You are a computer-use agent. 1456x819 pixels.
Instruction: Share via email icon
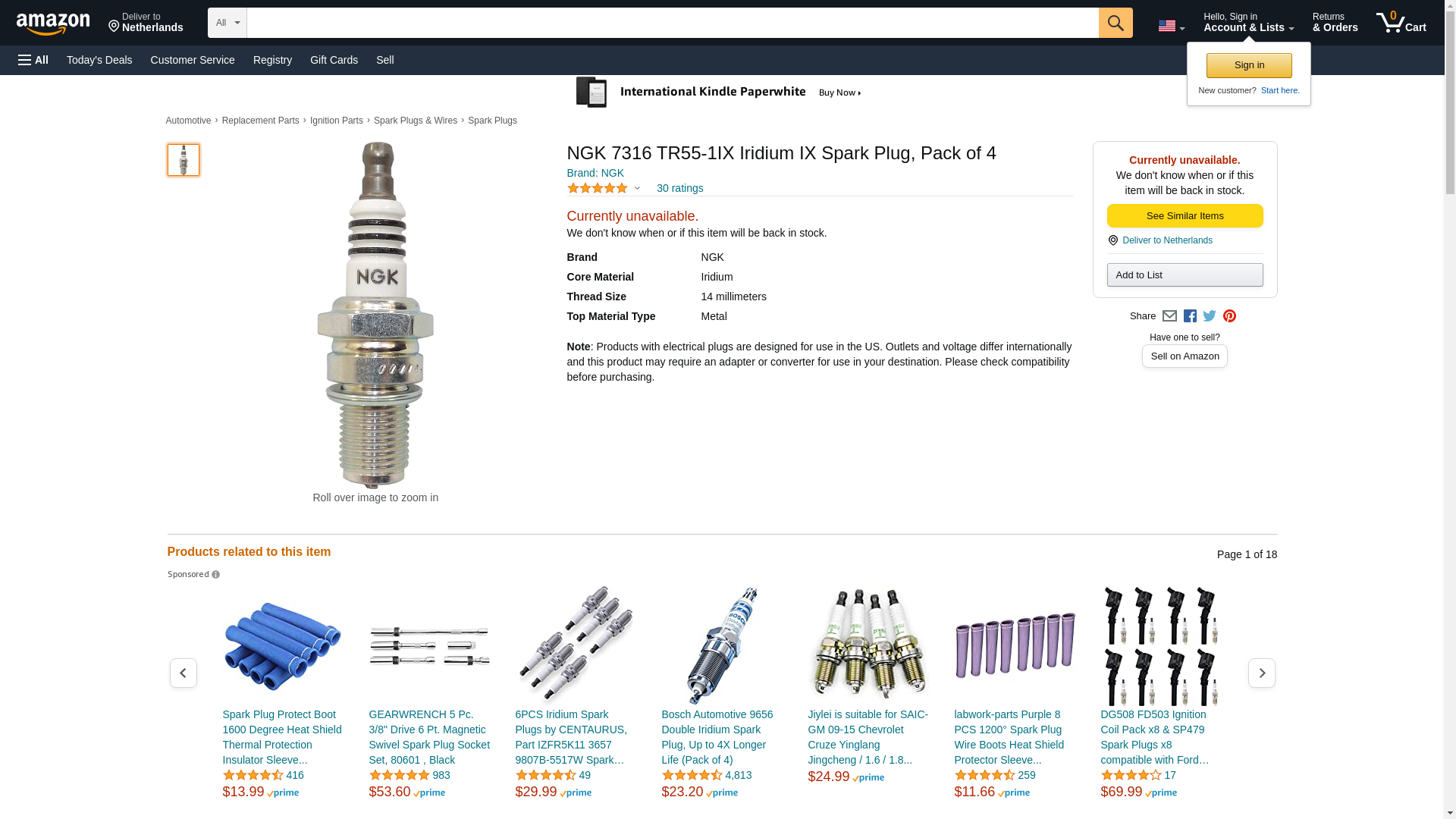[x=1169, y=316]
